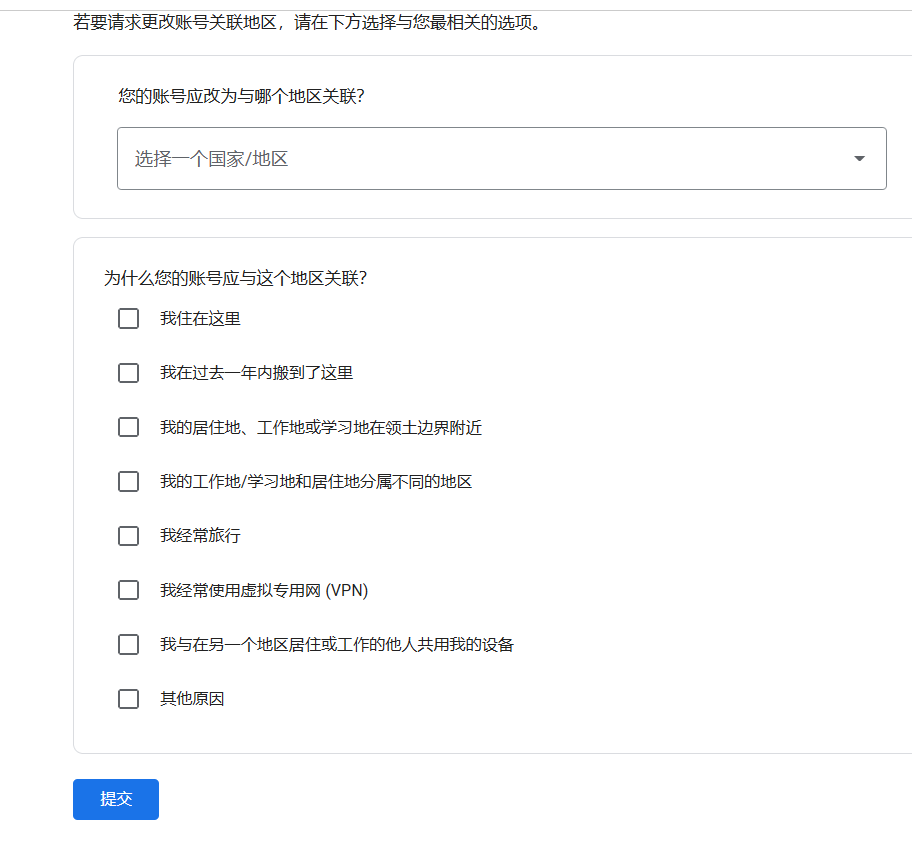Click the 其他原因 label text

coord(192,699)
